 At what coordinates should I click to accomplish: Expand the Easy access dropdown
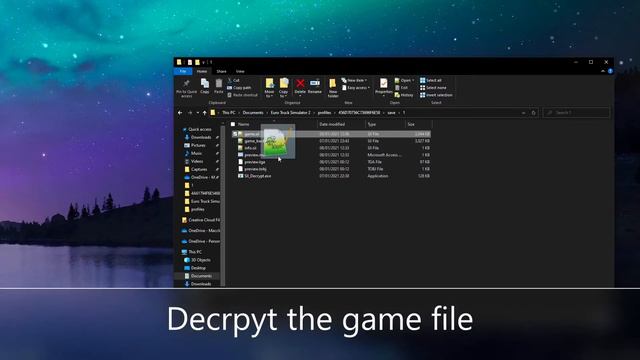pos(356,88)
